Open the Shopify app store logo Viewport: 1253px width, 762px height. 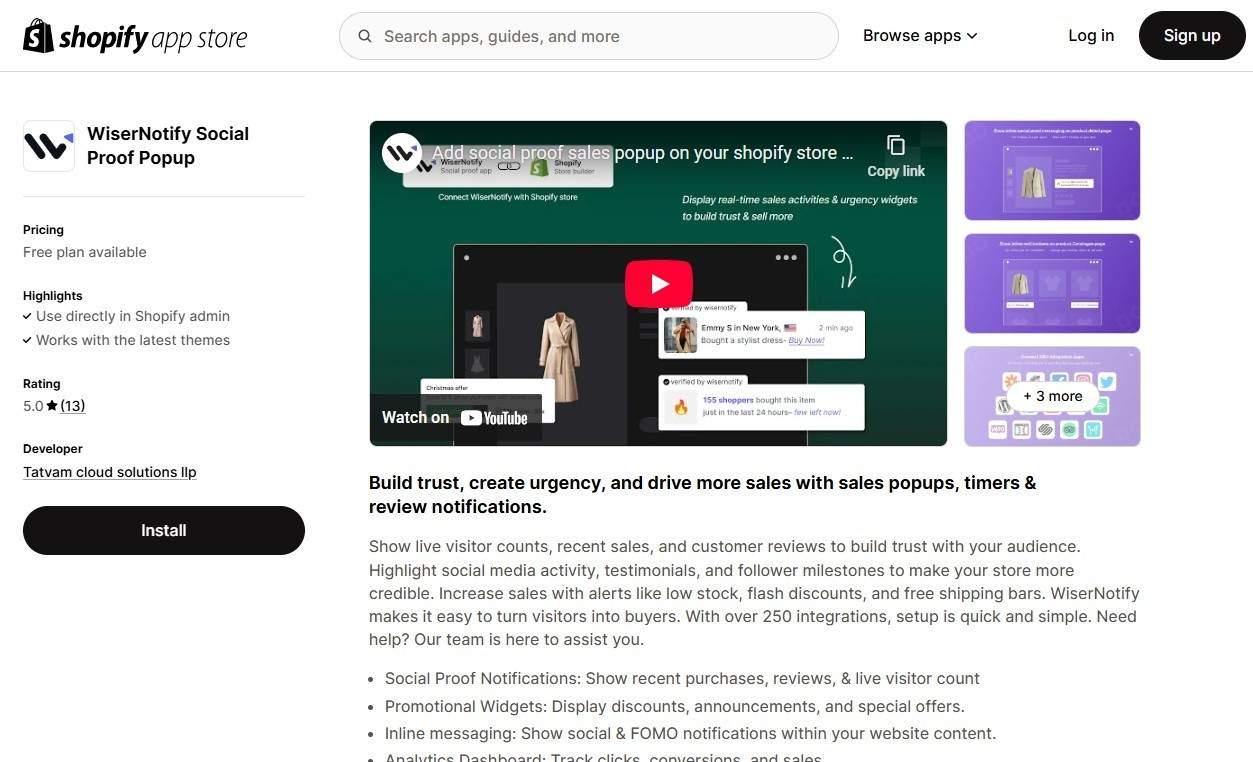click(135, 36)
